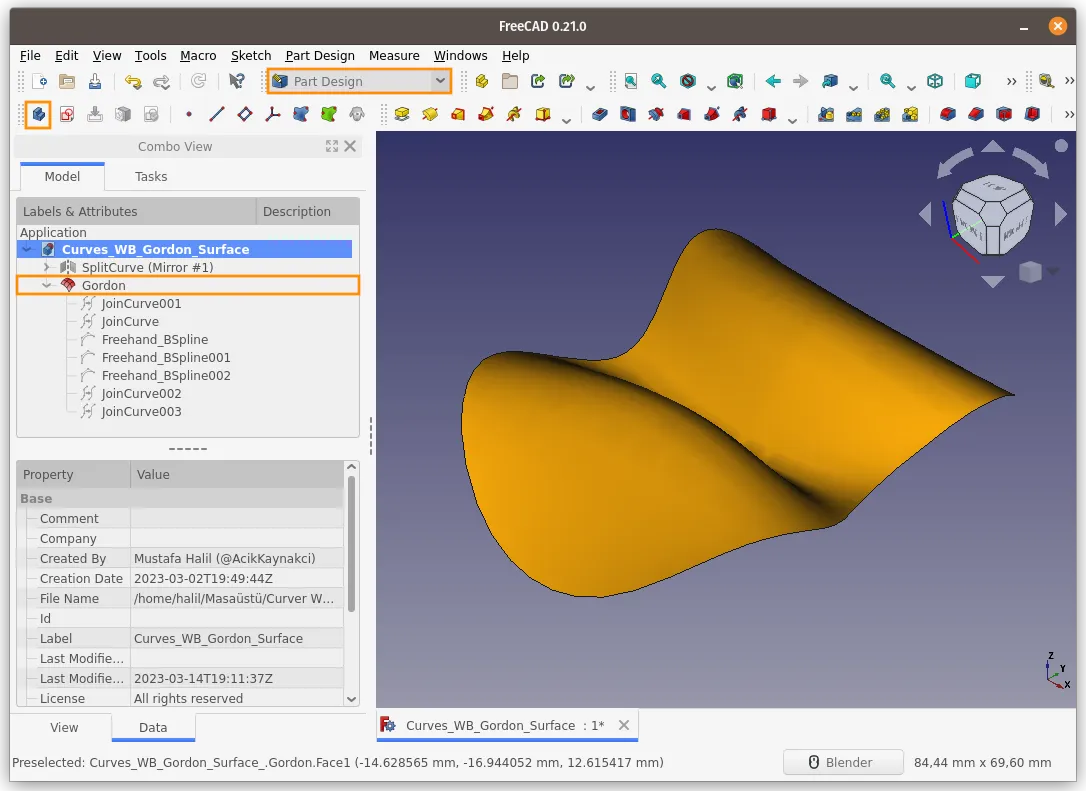Image resolution: width=1086 pixels, height=791 pixels.
Task: Open the Sketch menu
Action: pos(251,55)
